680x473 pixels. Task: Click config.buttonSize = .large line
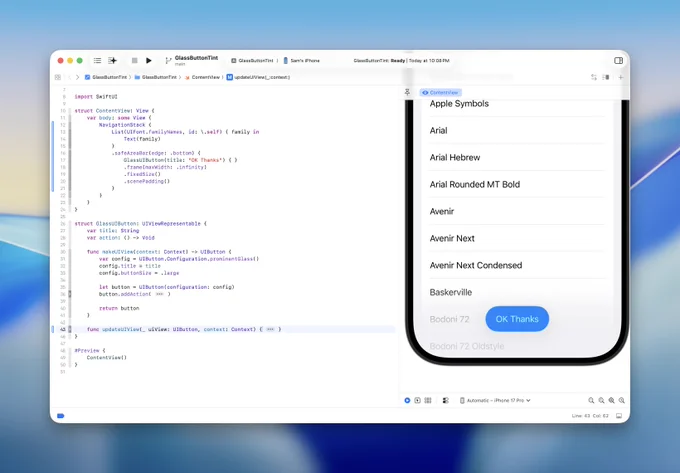139,273
